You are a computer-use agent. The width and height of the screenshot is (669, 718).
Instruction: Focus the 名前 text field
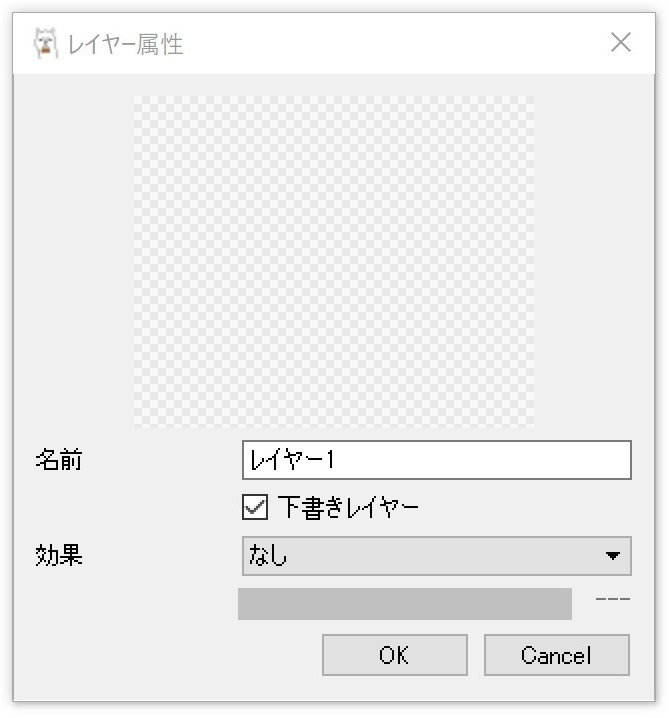click(436, 460)
